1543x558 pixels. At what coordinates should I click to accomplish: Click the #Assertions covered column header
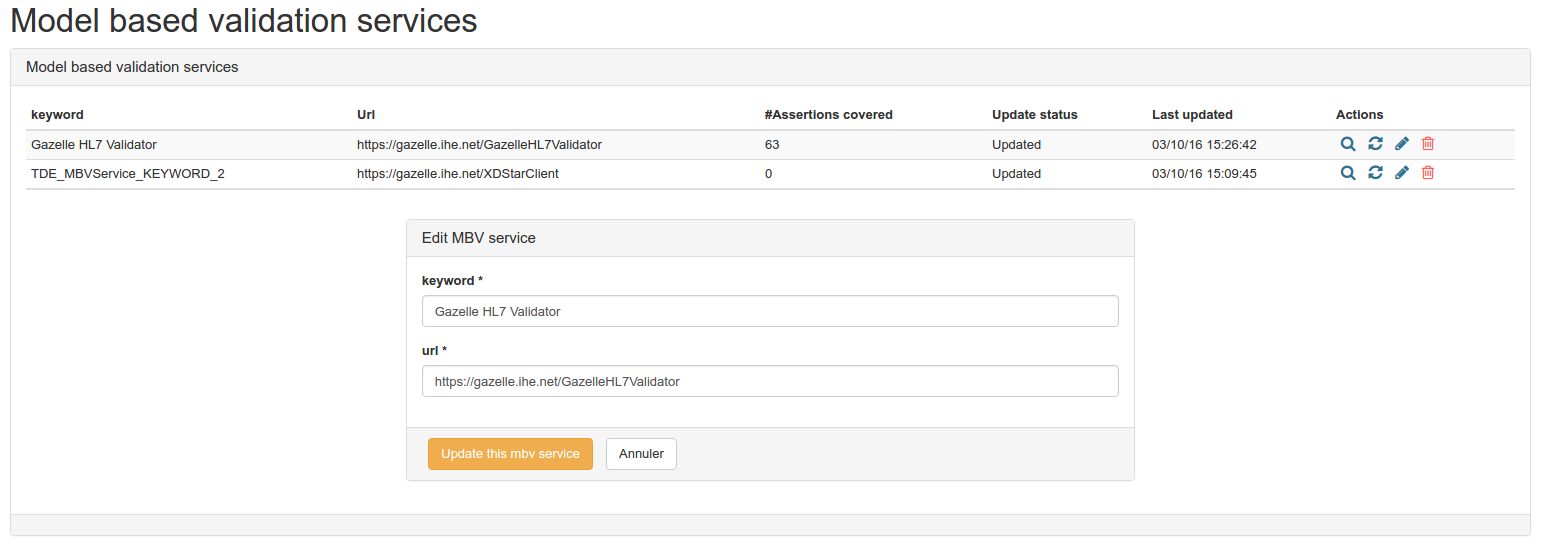(828, 115)
